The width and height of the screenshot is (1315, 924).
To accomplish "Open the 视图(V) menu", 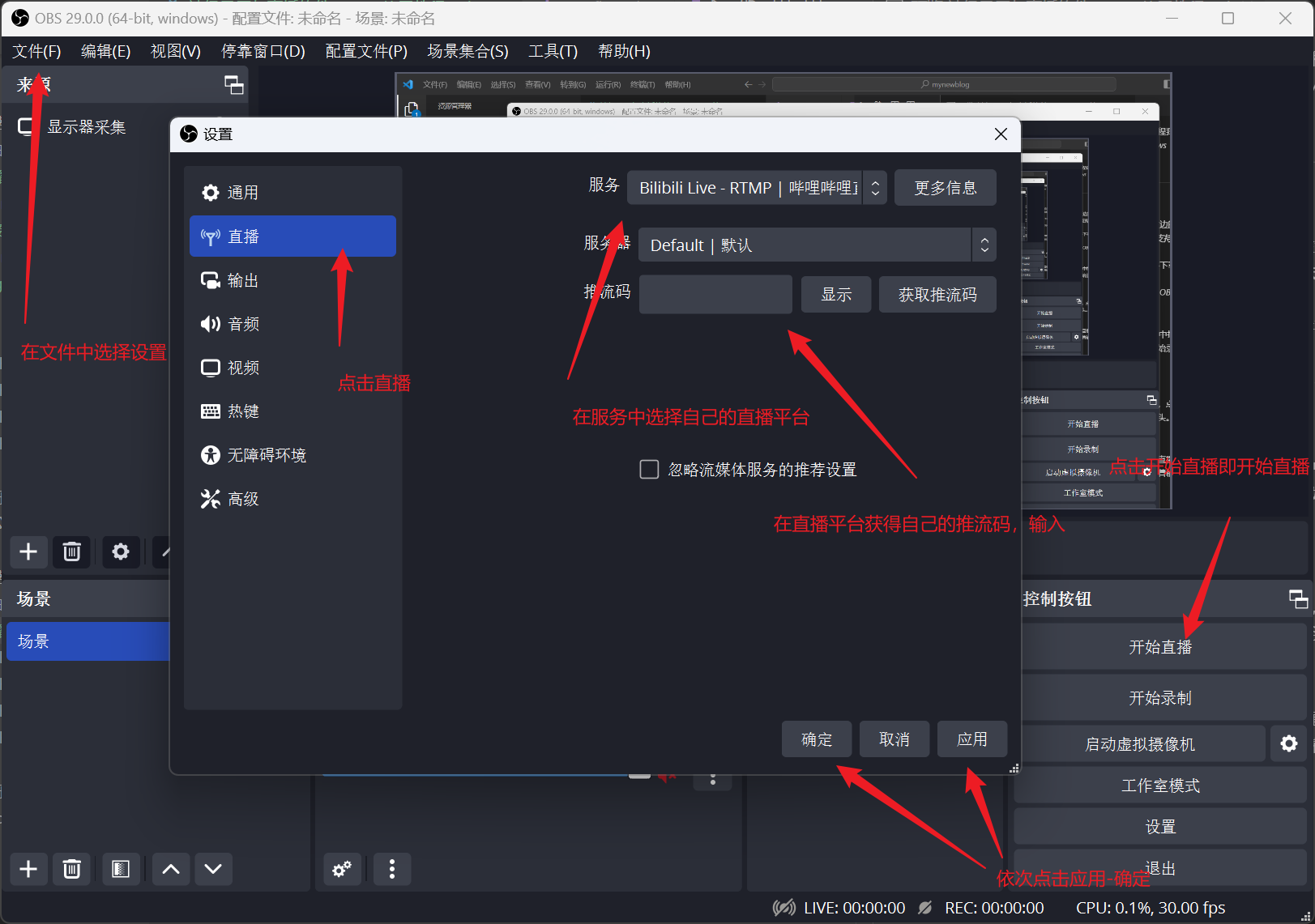I will (x=176, y=51).
